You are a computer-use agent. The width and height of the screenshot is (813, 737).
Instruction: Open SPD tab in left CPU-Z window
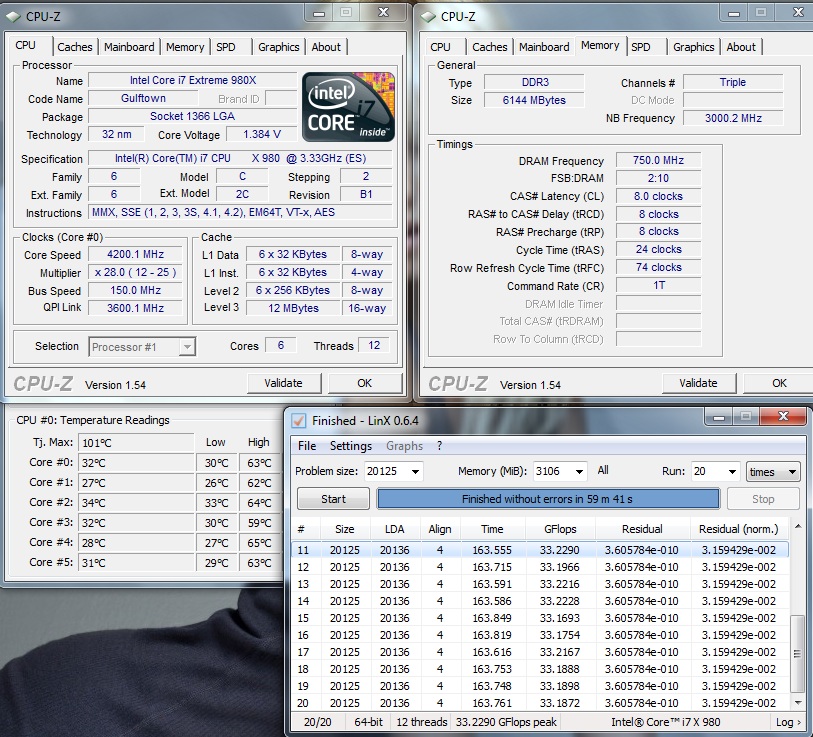click(226, 47)
